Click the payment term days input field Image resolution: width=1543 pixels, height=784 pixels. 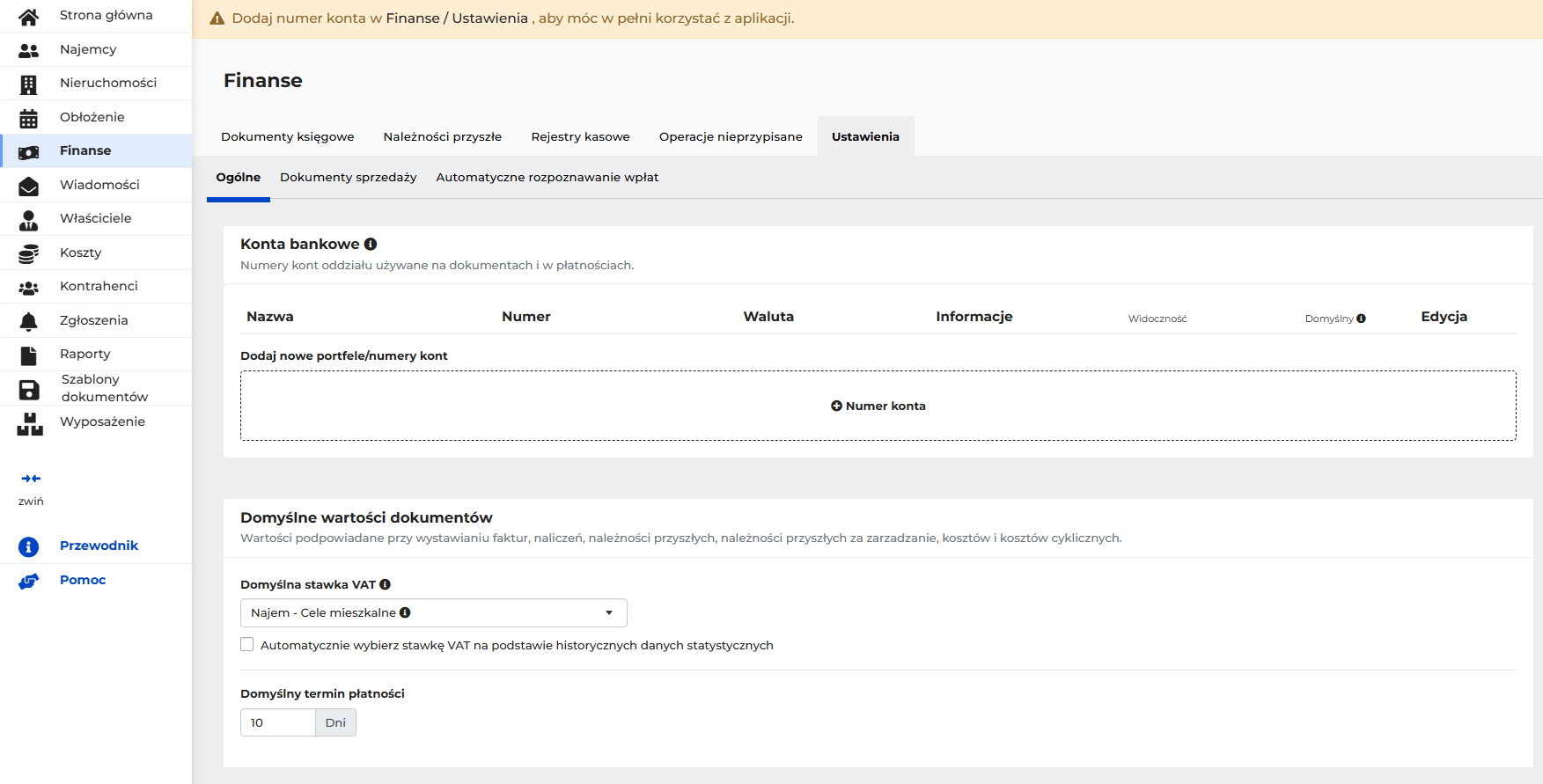278,722
